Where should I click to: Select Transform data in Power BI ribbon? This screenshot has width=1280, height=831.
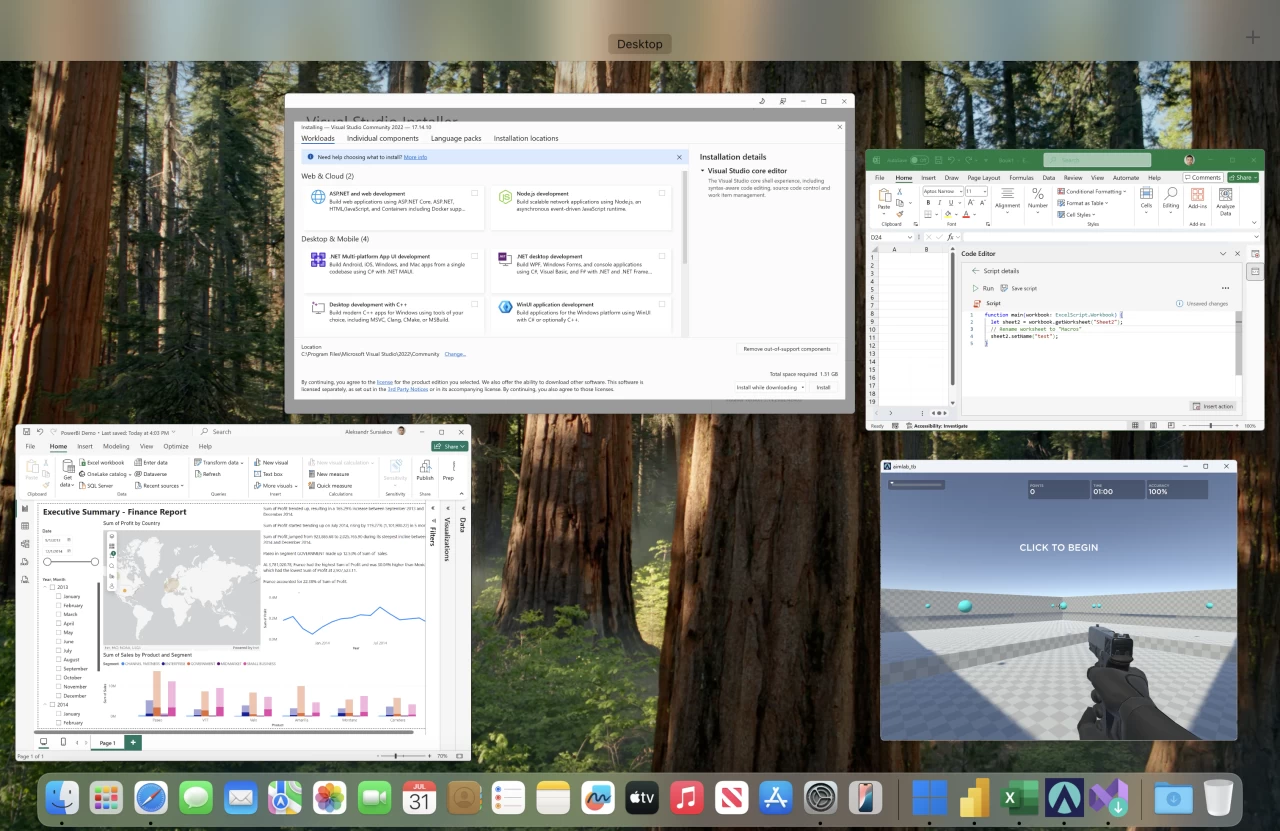click(x=223, y=462)
